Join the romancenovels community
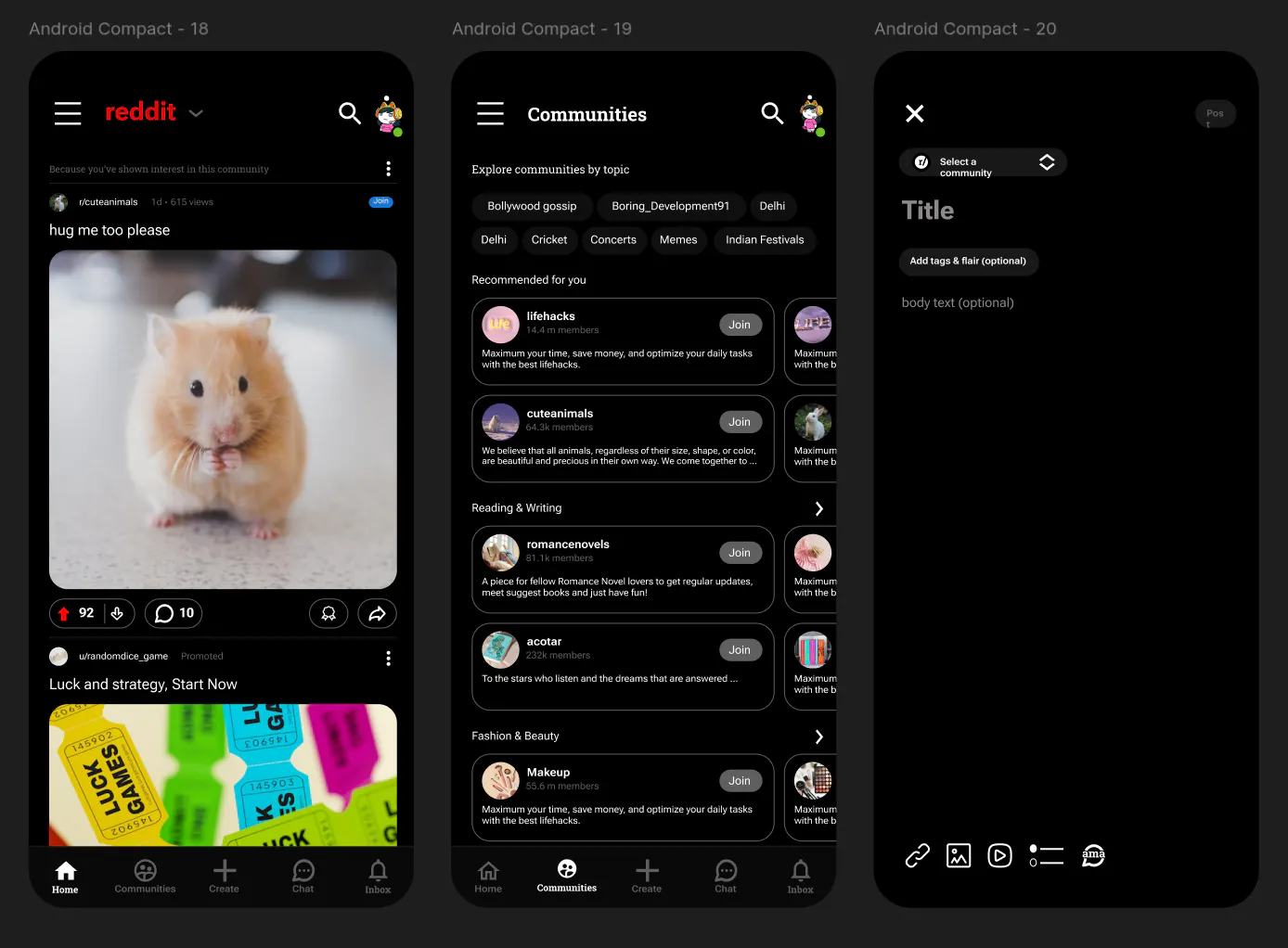The width and height of the screenshot is (1288, 948). [740, 553]
